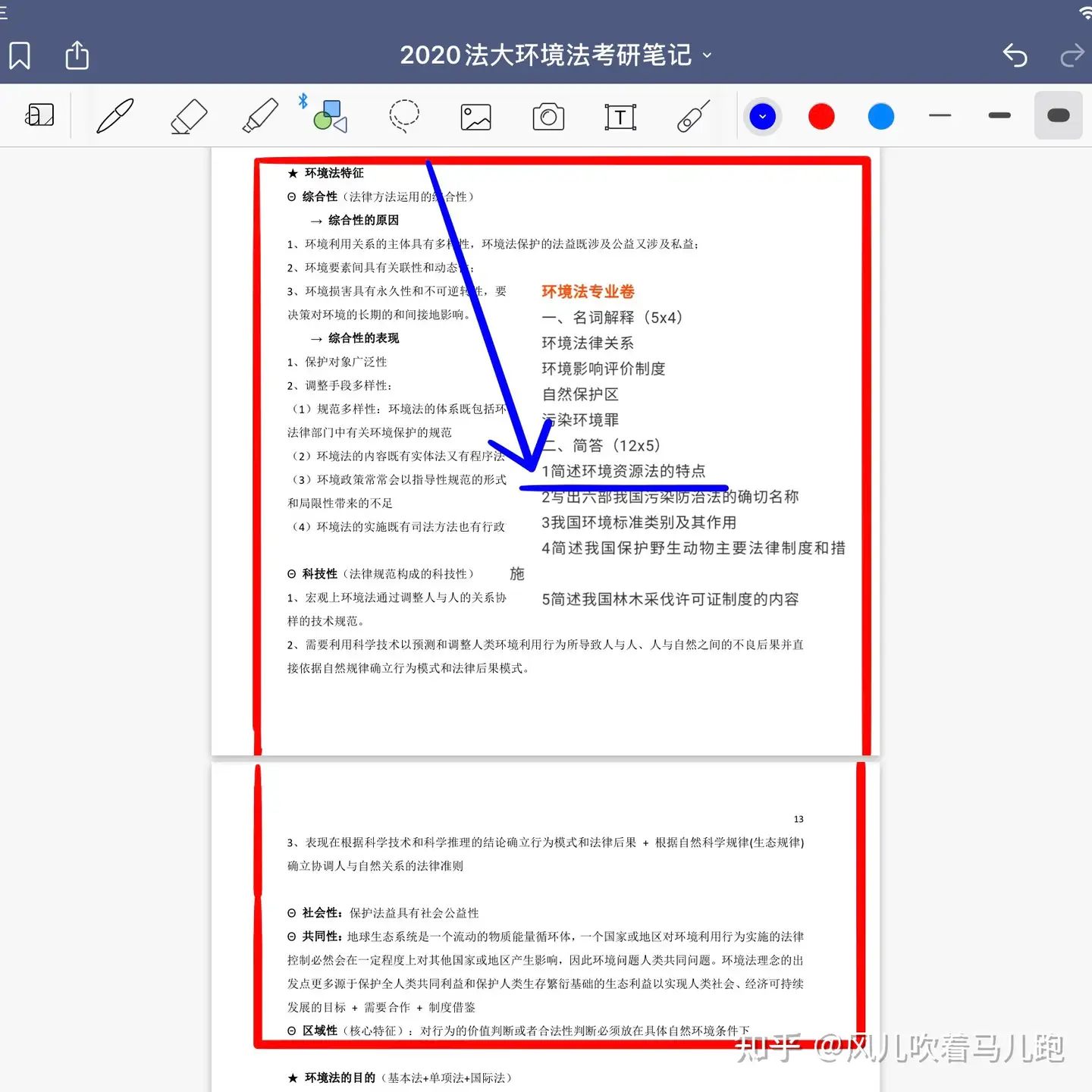Select the Text box tool
Image resolution: width=1092 pixels, height=1092 pixels.
pyautogui.click(x=620, y=117)
